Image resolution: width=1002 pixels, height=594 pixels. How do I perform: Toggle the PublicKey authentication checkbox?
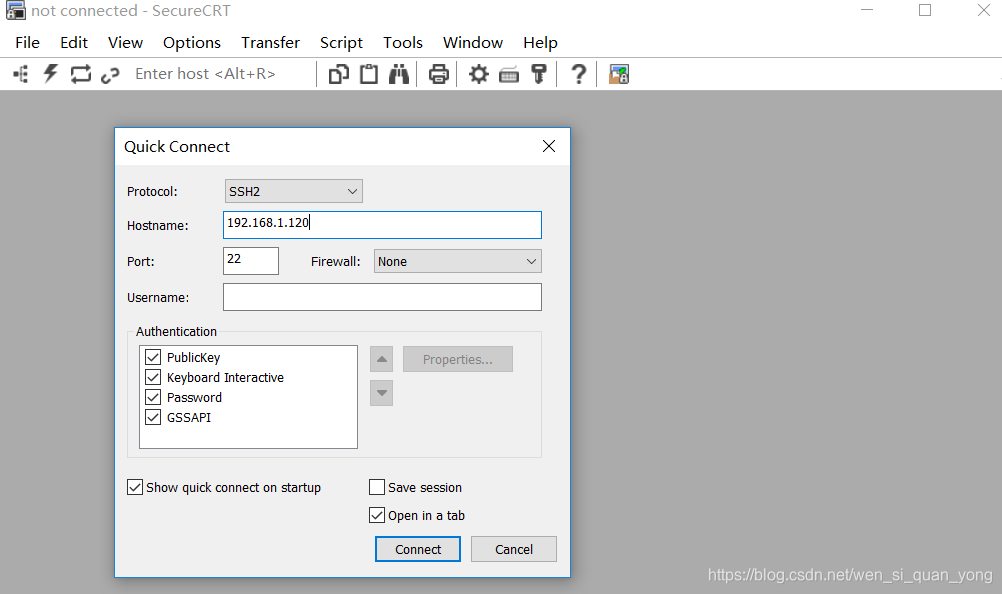point(153,357)
